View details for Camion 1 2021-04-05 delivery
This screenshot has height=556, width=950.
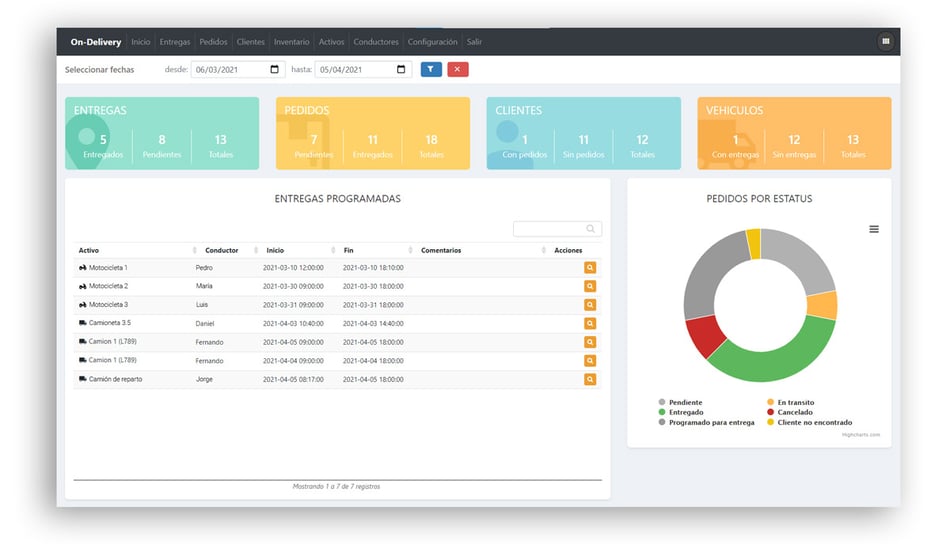coord(590,342)
